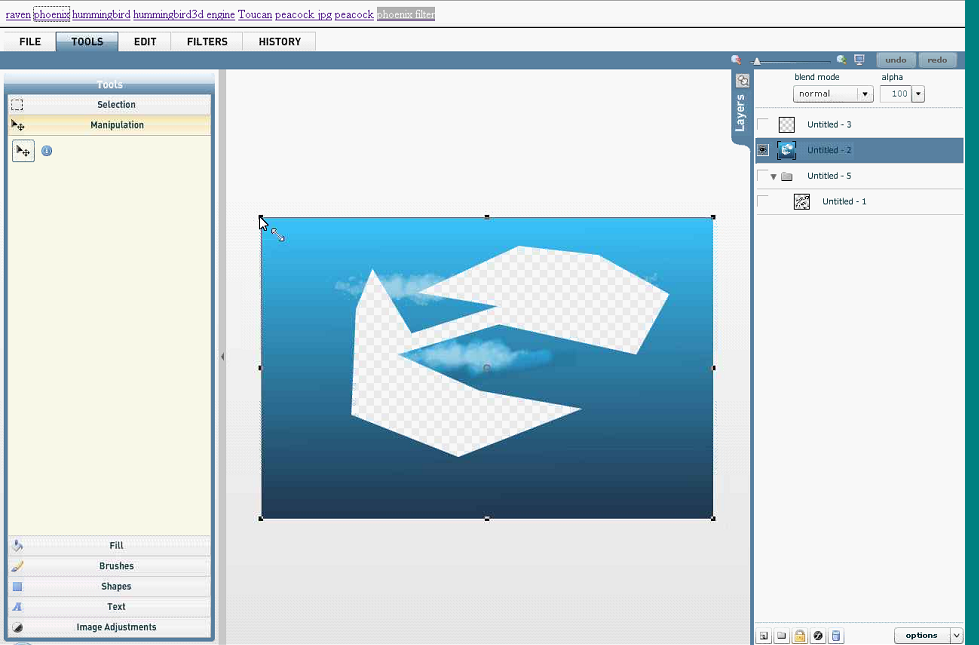Image resolution: width=979 pixels, height=645 pixels.
Task: Click the canvas bottom-center transform handle
Action: (487, 518)
